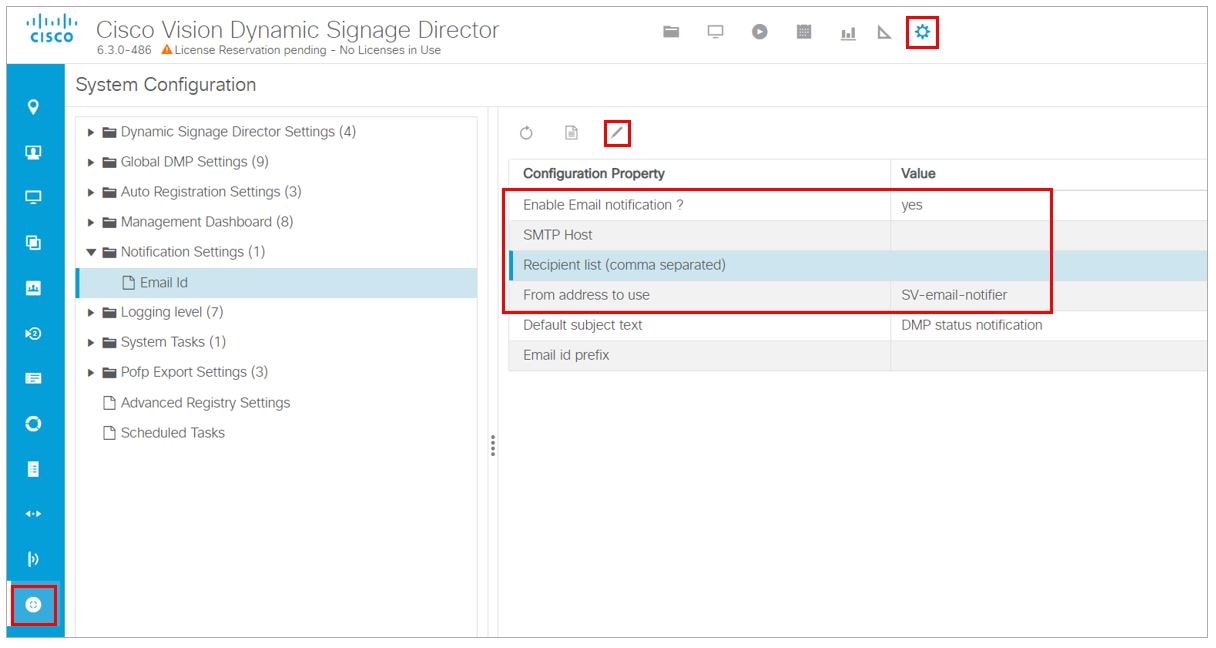Expand Dynamic Signage Director Settings folder

[91, 132]
